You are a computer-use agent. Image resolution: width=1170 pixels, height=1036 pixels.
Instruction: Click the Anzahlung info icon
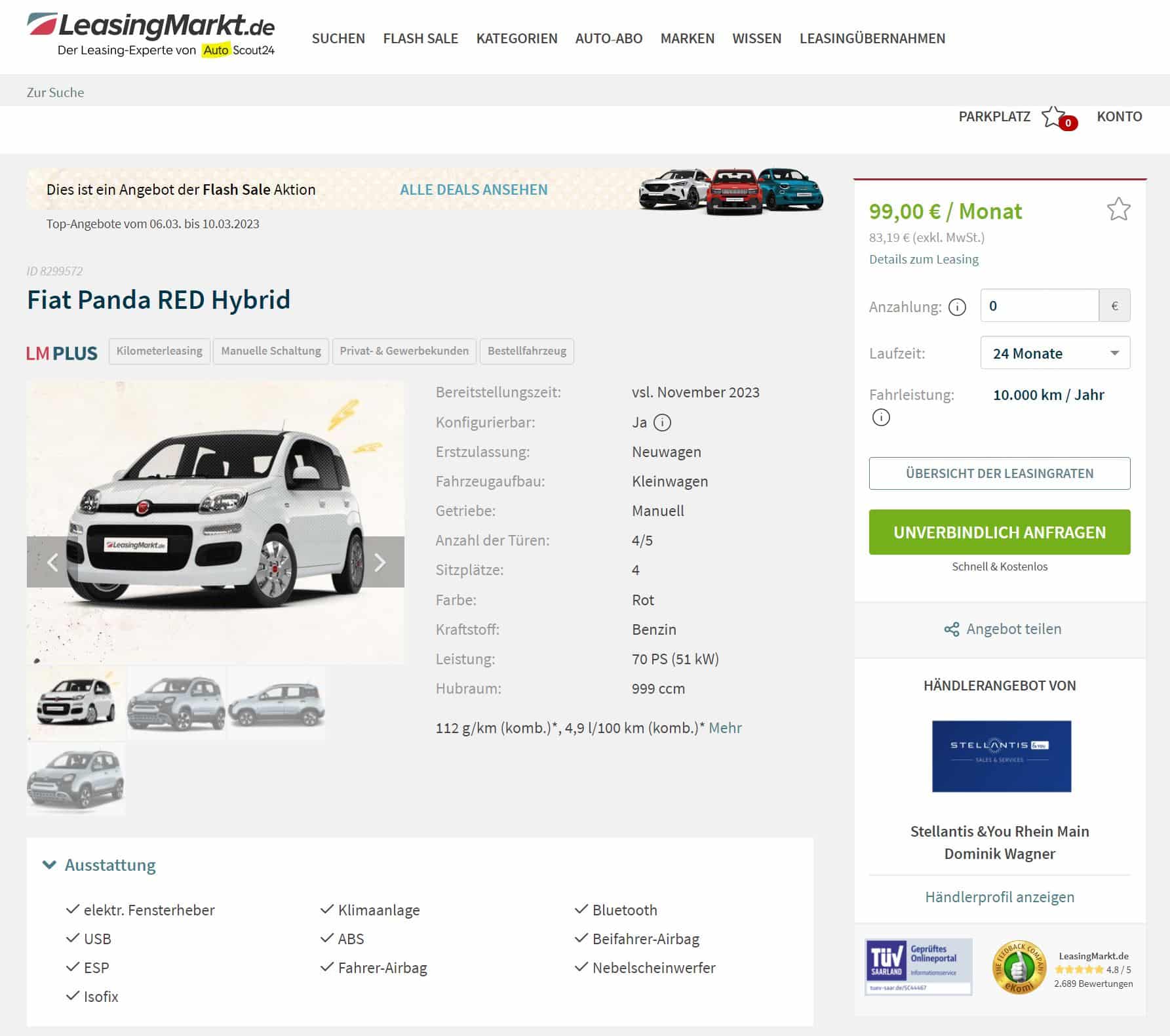coord(957,307)
